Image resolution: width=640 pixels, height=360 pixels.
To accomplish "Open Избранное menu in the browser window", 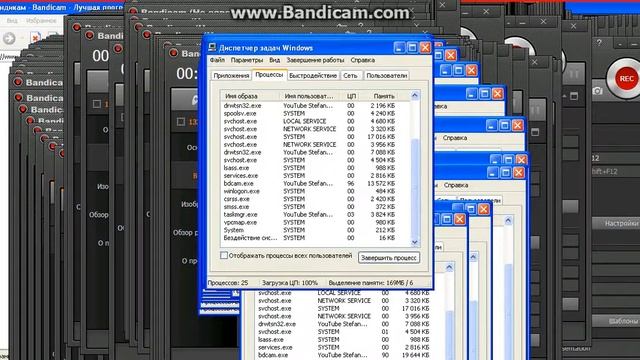I will (40, 20).
